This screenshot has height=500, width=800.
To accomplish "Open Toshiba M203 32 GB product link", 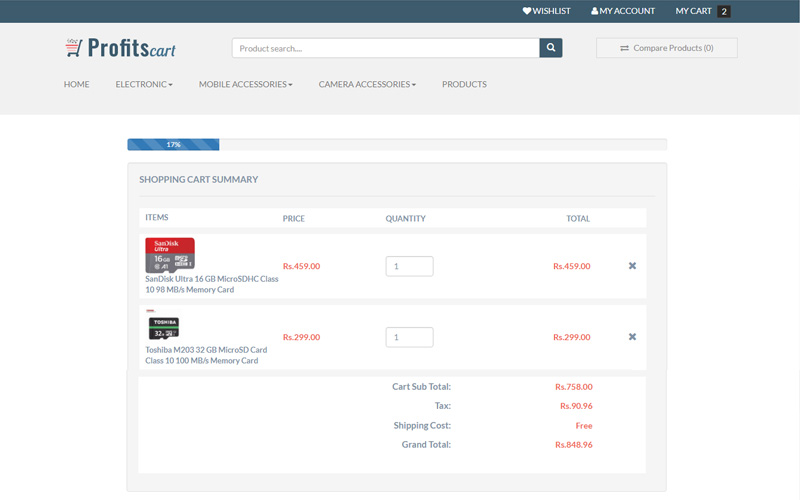I will pyautogui.click(x=206, y=355).
